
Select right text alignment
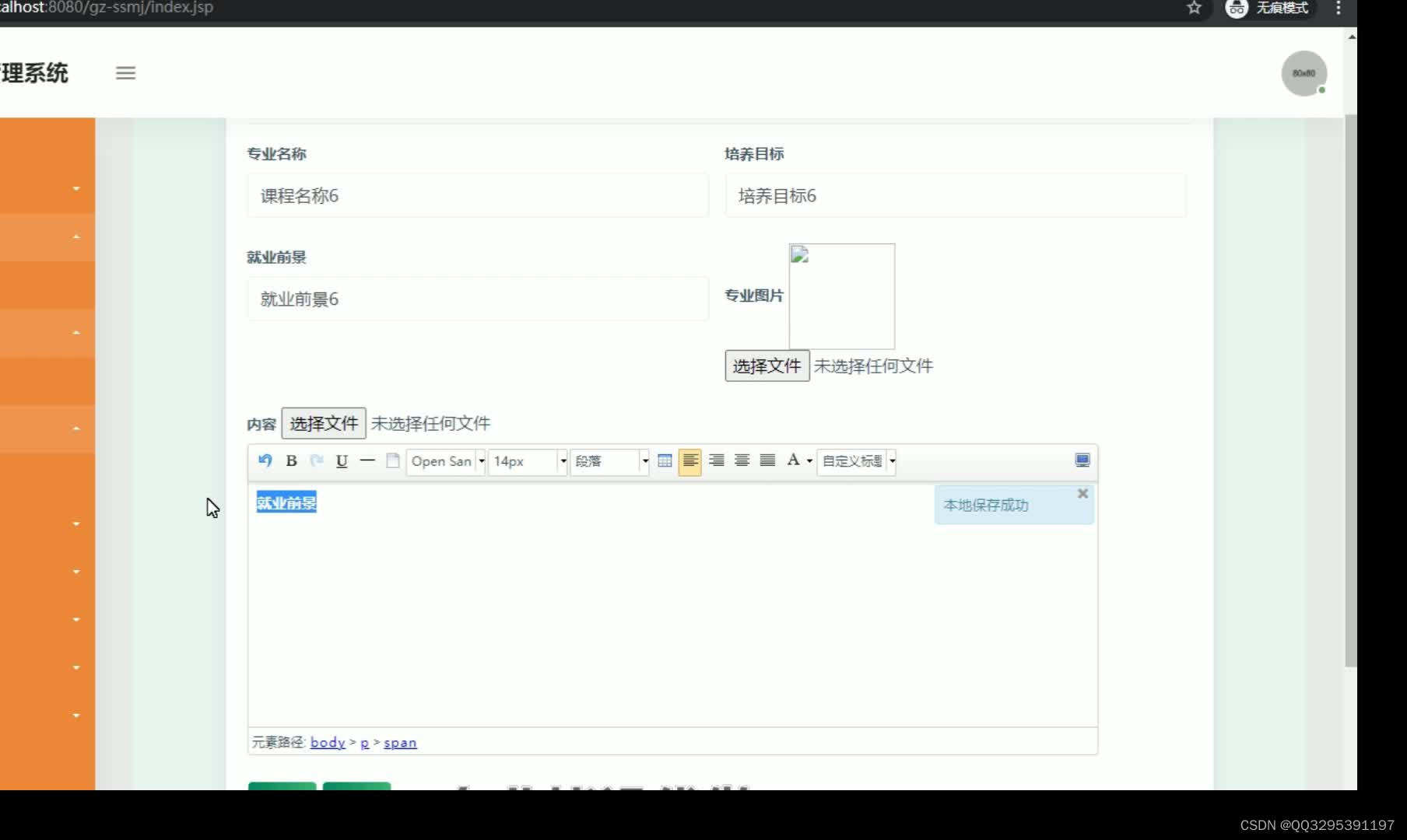(x=717, y=460)
